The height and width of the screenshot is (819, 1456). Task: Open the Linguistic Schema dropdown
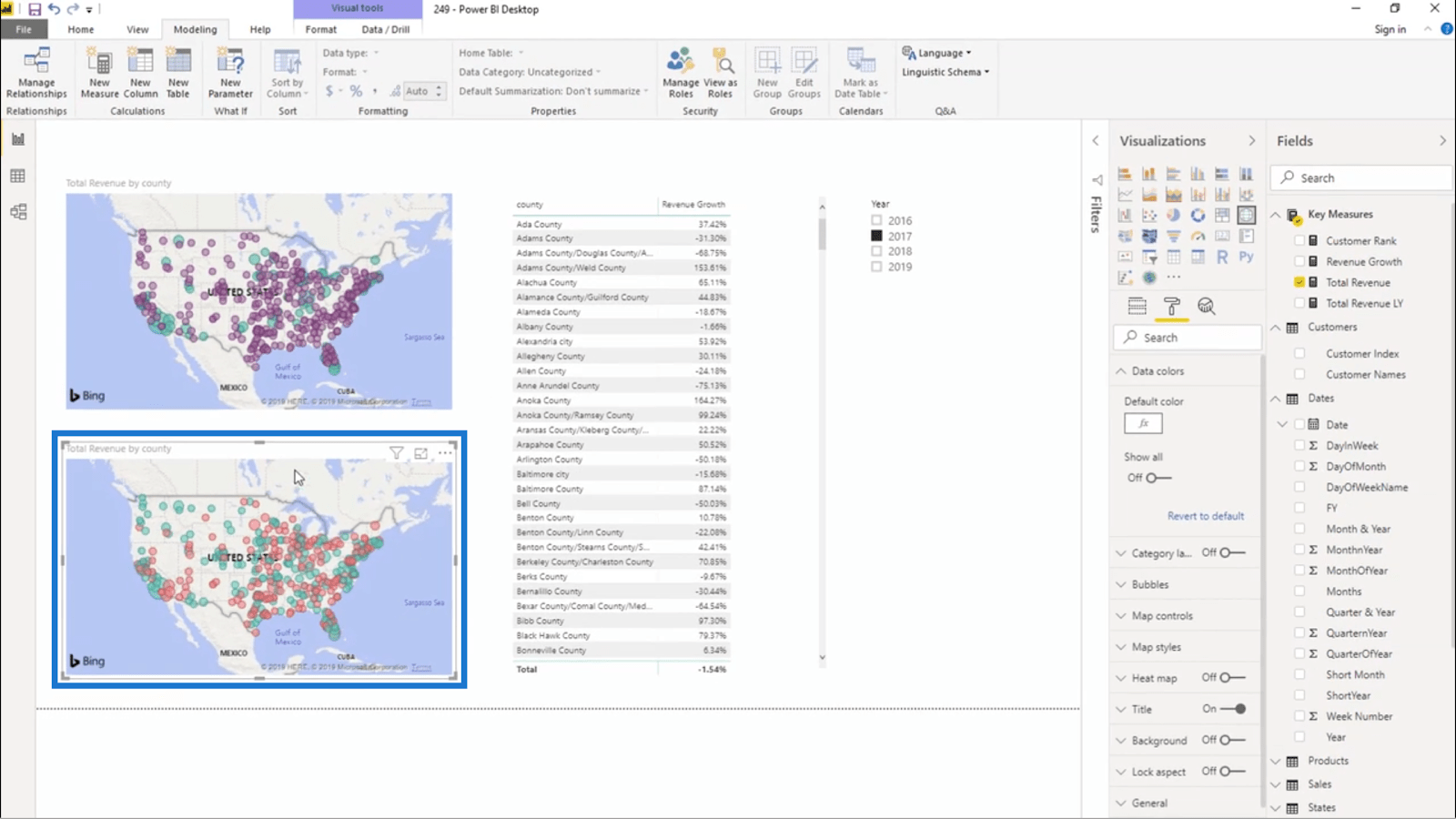coord(945,72)
